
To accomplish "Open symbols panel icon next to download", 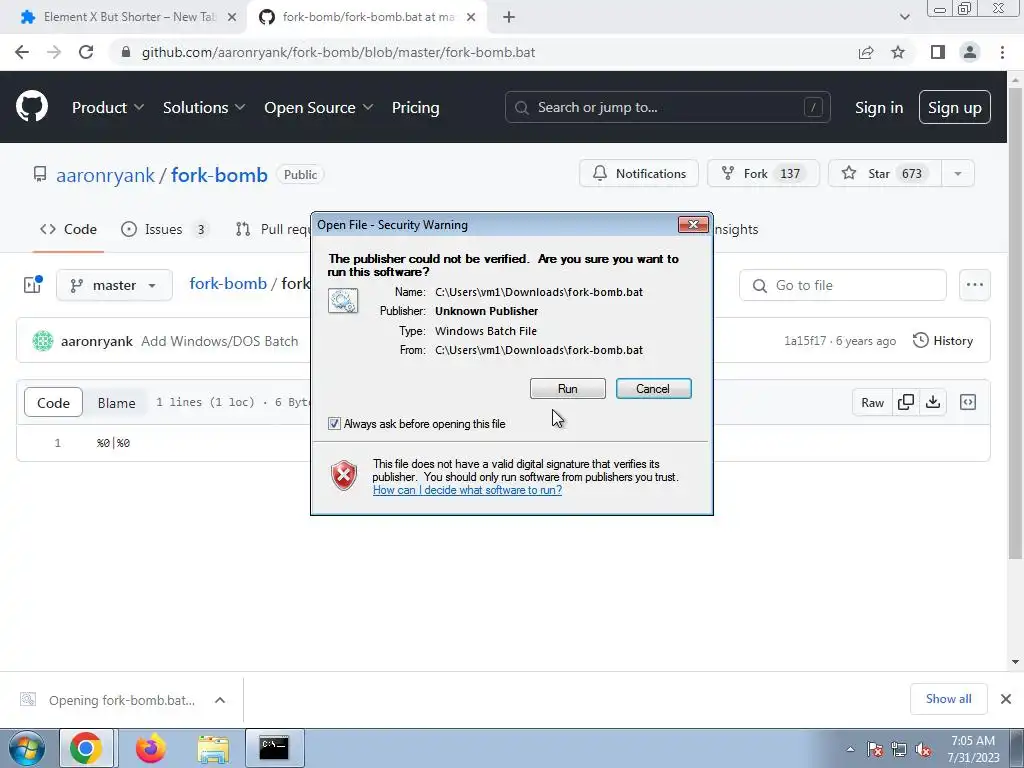I will coord(968,402).
